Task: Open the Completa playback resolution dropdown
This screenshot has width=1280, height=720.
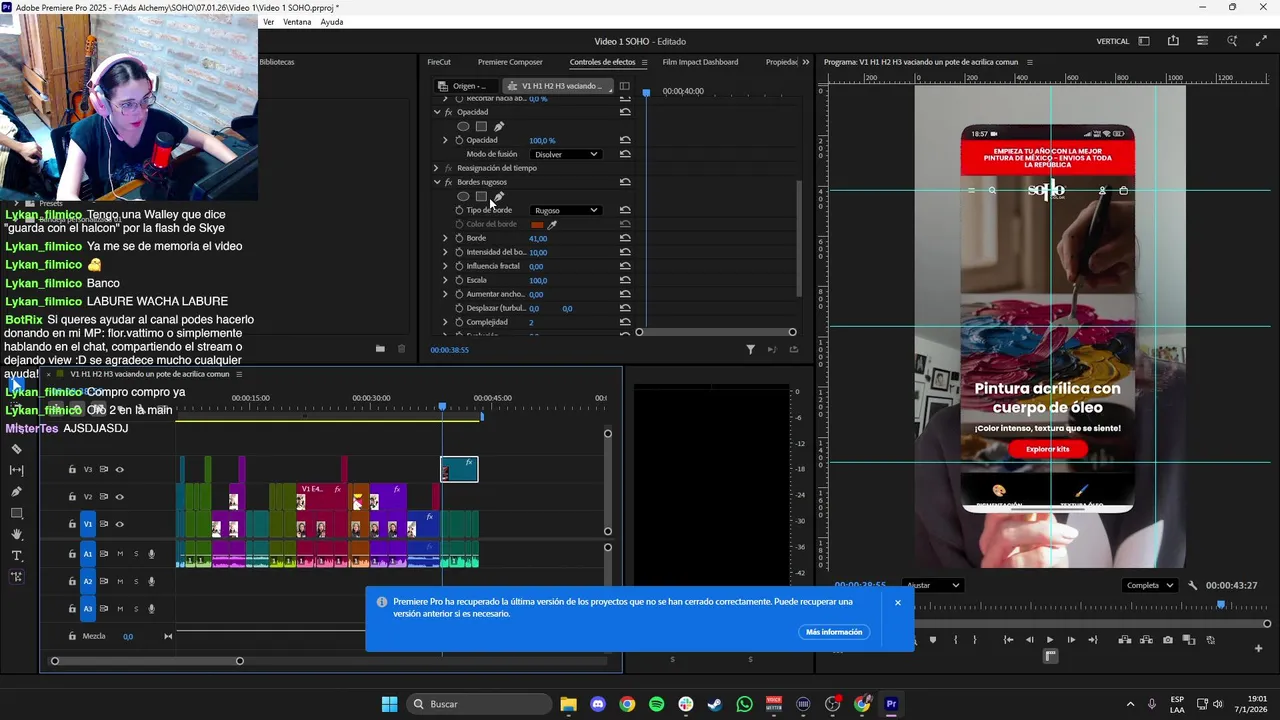Action: click(x=1148, y=585)
